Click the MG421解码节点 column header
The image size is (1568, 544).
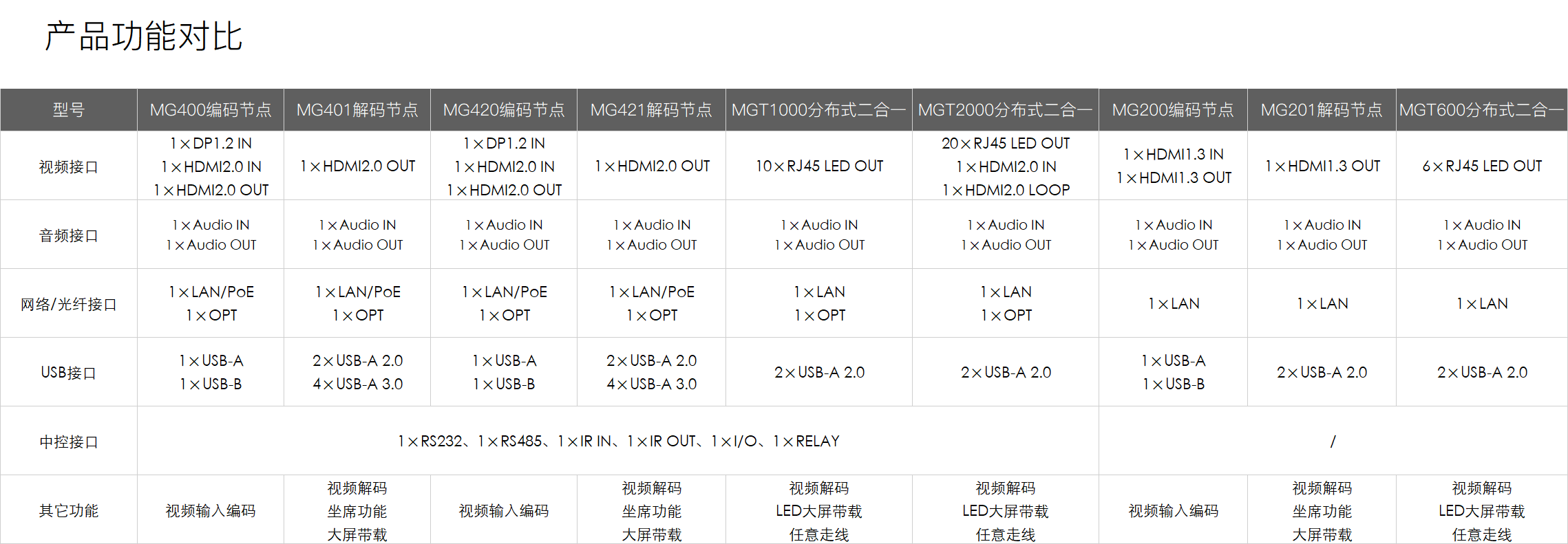point(651,109)
